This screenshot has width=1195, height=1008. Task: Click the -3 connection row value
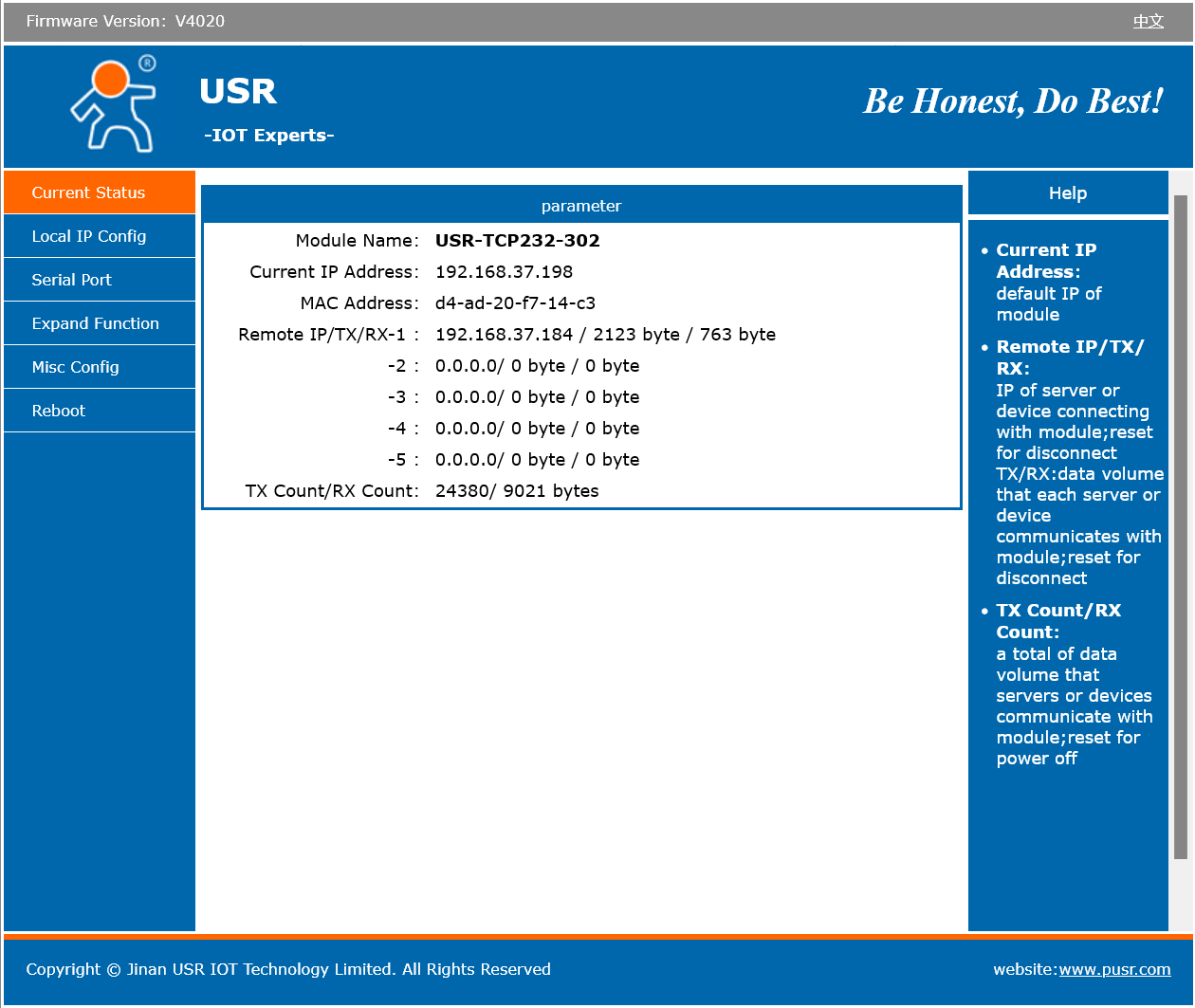(537, 396)
